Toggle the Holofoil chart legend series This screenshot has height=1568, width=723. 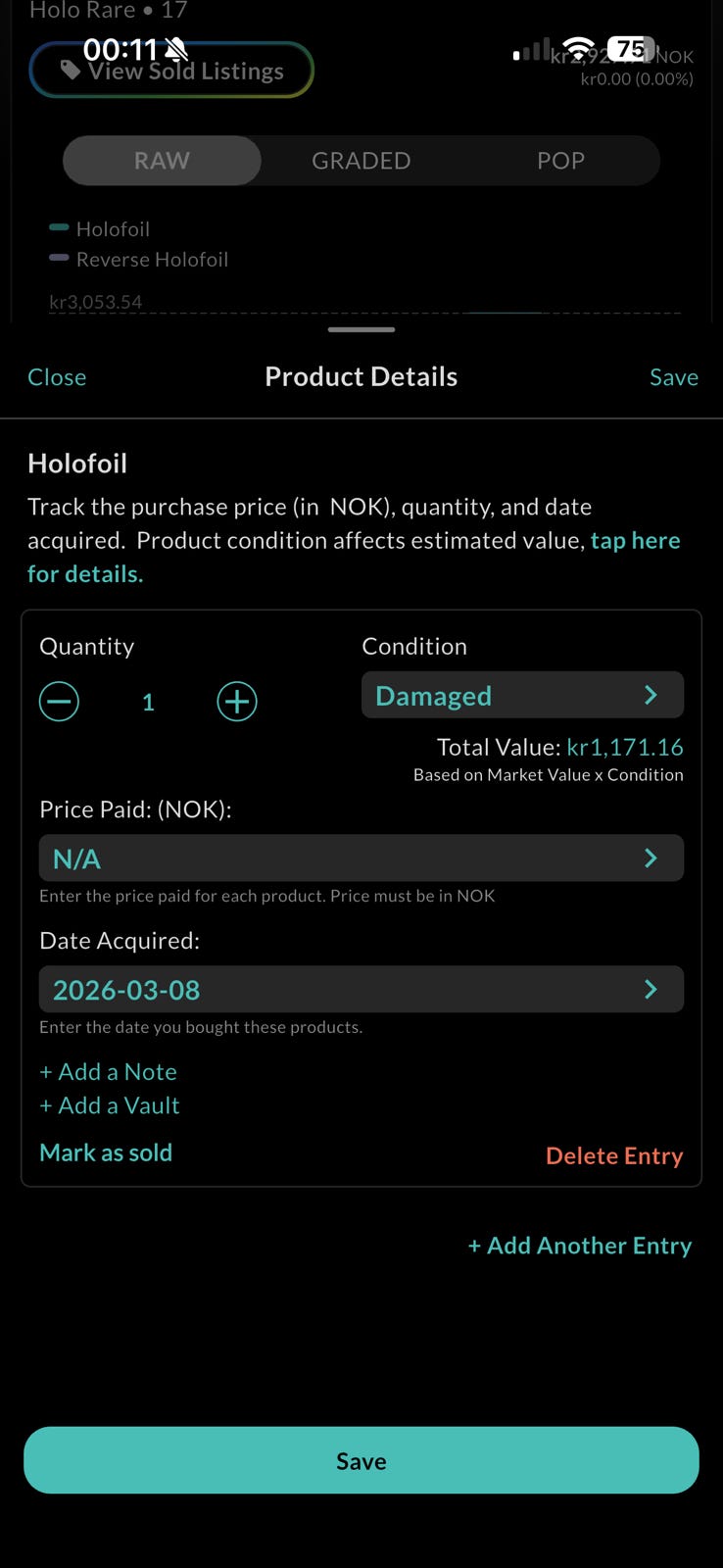[x=99, y=228]
